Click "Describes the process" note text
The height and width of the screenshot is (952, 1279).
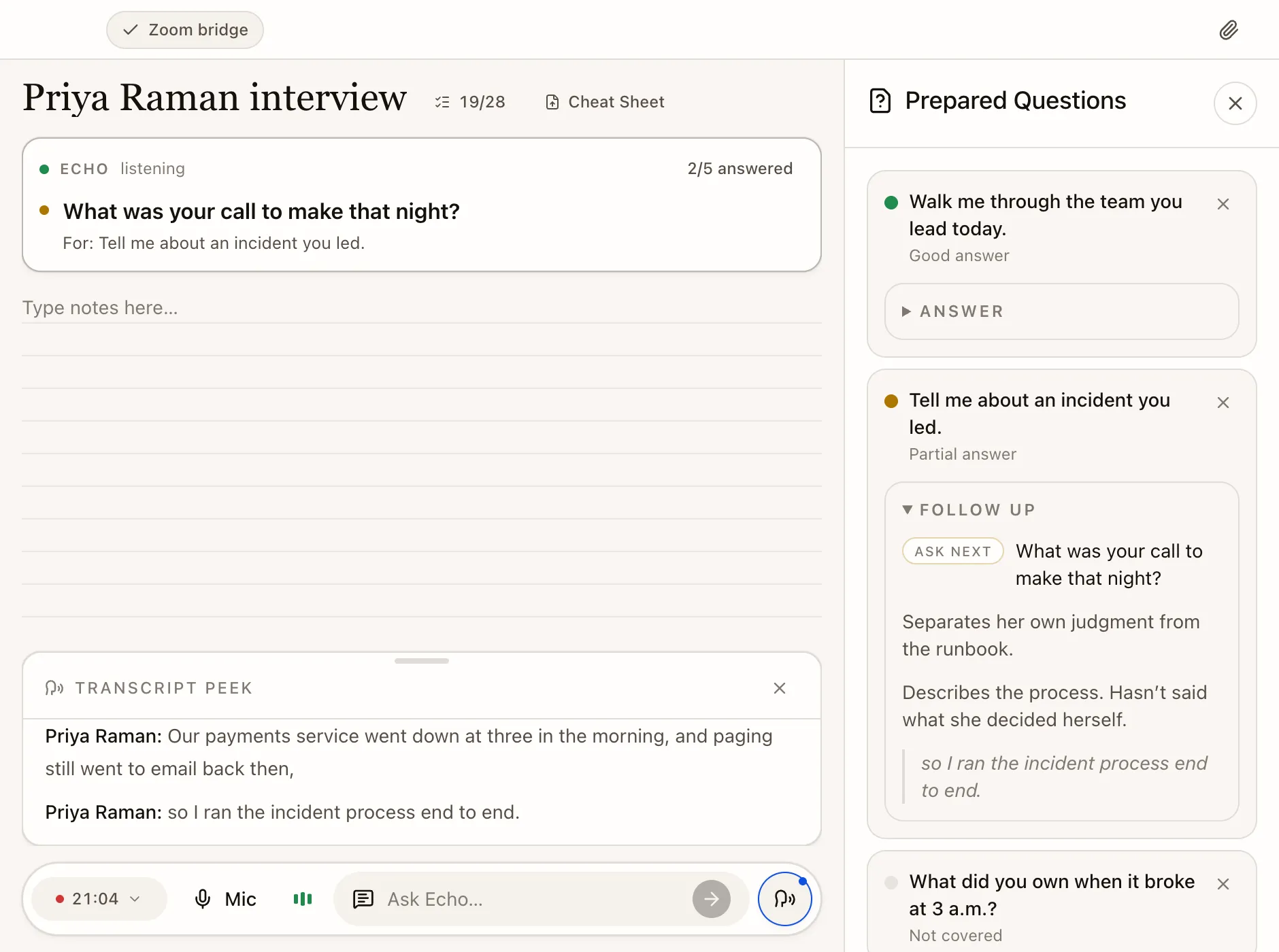click(1054, 706)
